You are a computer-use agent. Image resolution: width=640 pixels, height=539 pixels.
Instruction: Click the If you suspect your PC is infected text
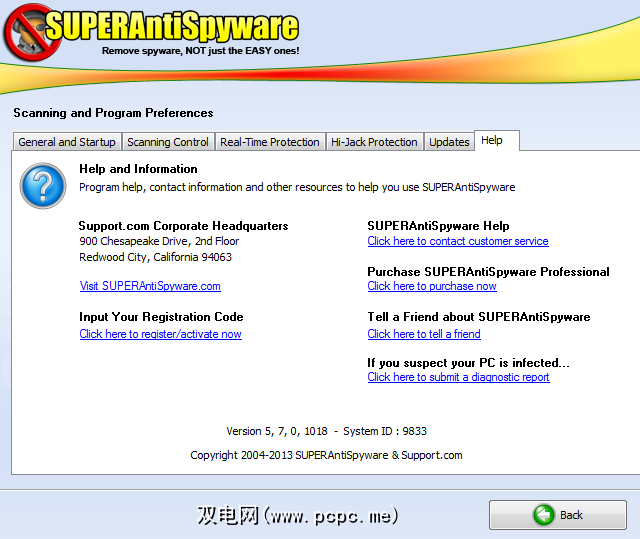pyautogui.click(x=468, y=363)
